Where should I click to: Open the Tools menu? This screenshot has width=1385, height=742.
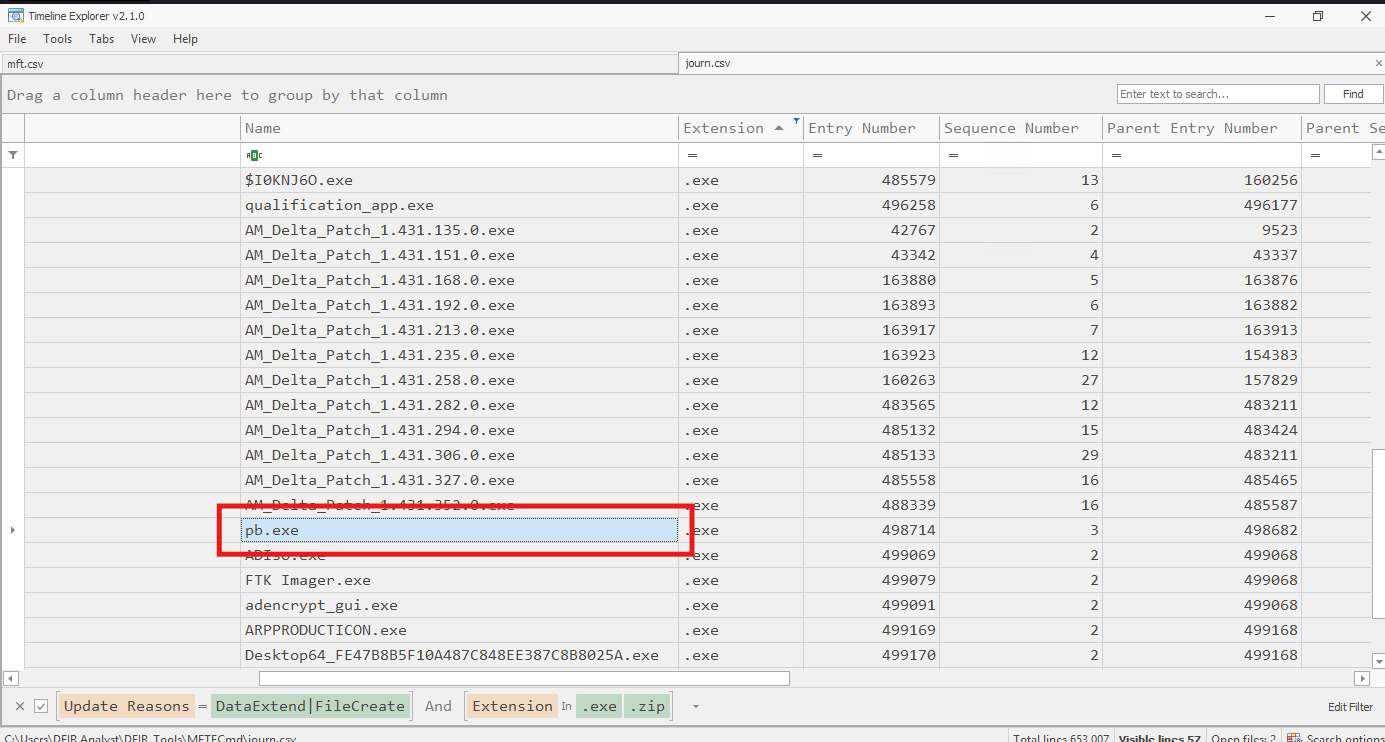(57, 39)
